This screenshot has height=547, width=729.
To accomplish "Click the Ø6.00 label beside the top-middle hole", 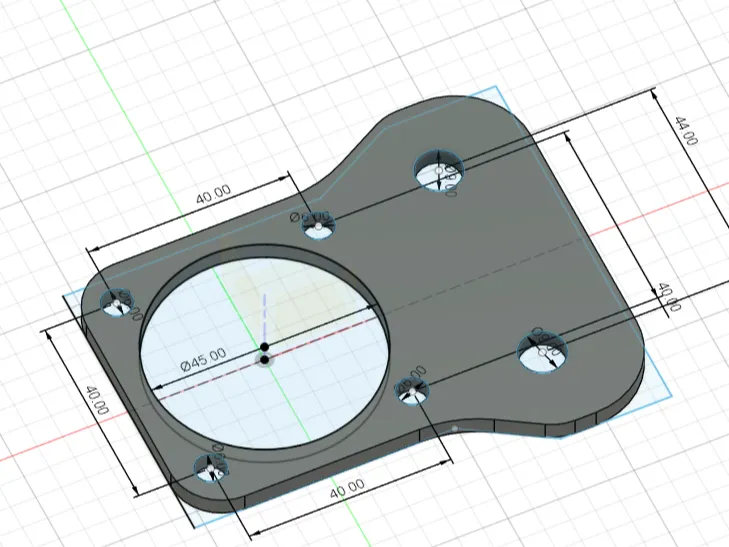I will pyautogui.click(x=310, y=217).
